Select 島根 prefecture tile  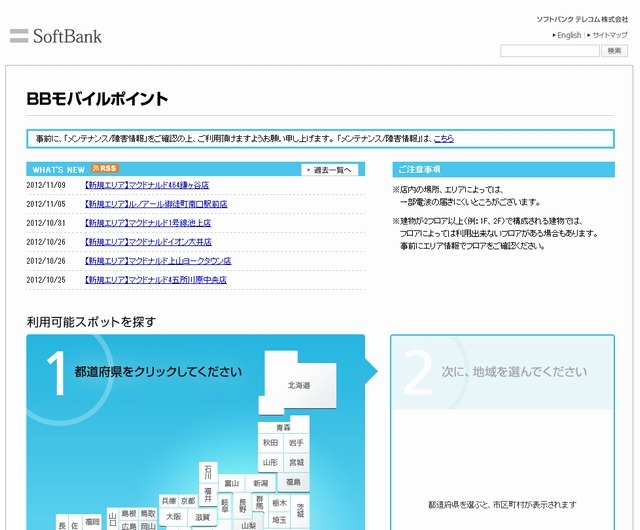pyautogui.click(x=129, y=513)
